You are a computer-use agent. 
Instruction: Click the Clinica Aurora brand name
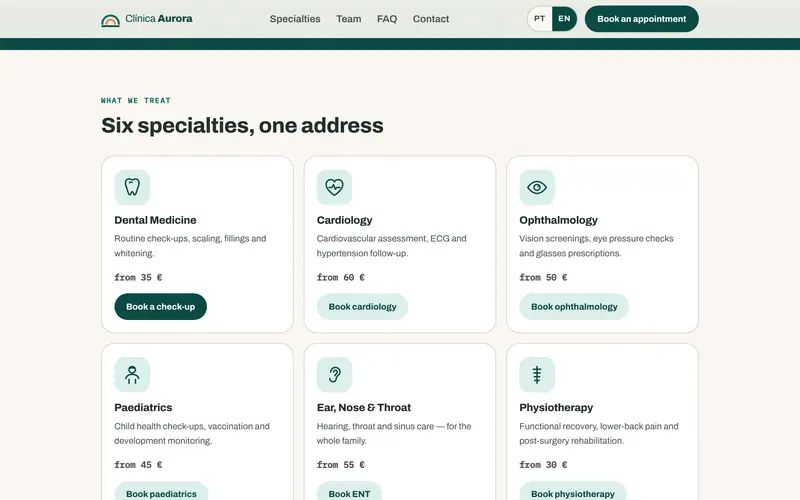coord(159,19)
